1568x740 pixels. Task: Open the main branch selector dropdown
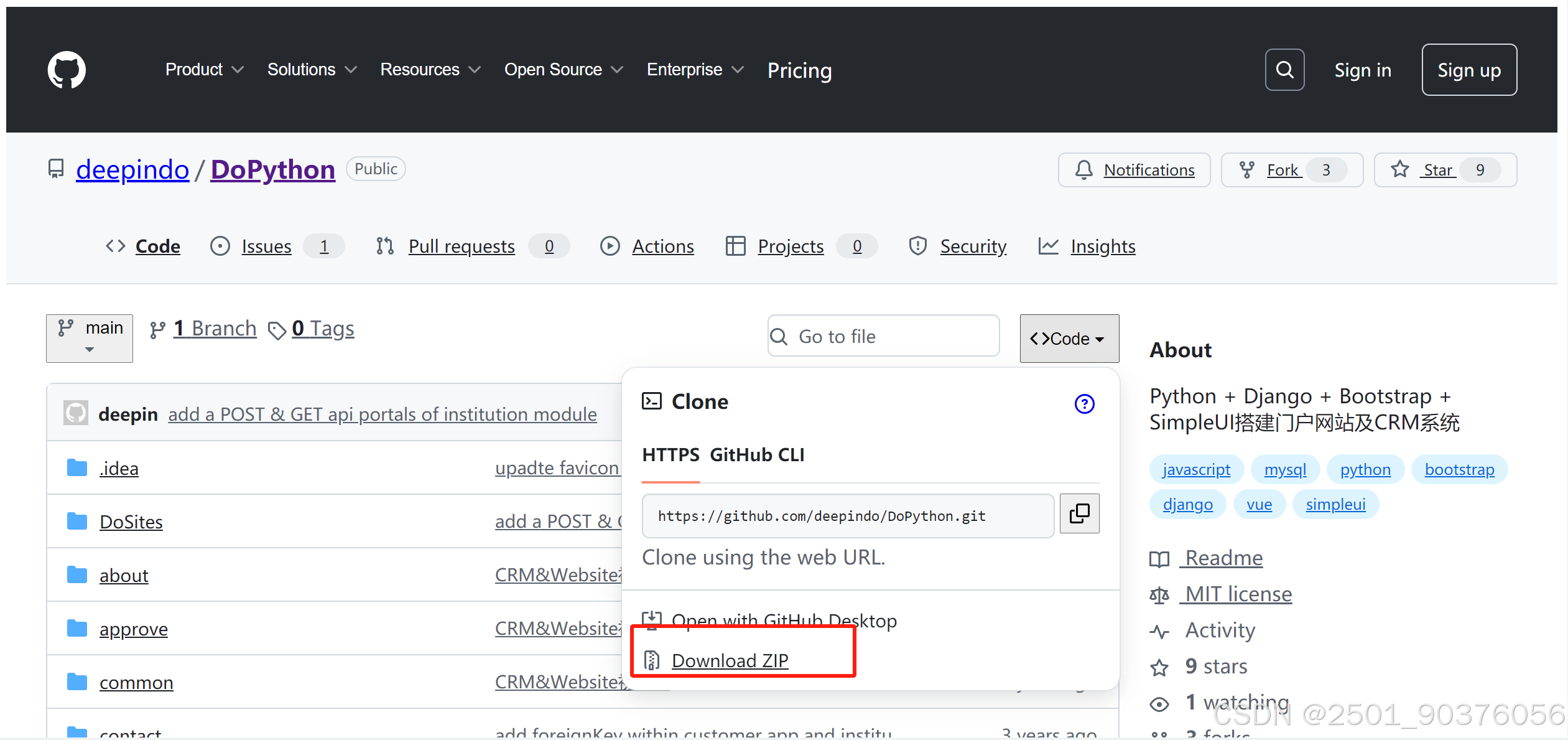90,338
